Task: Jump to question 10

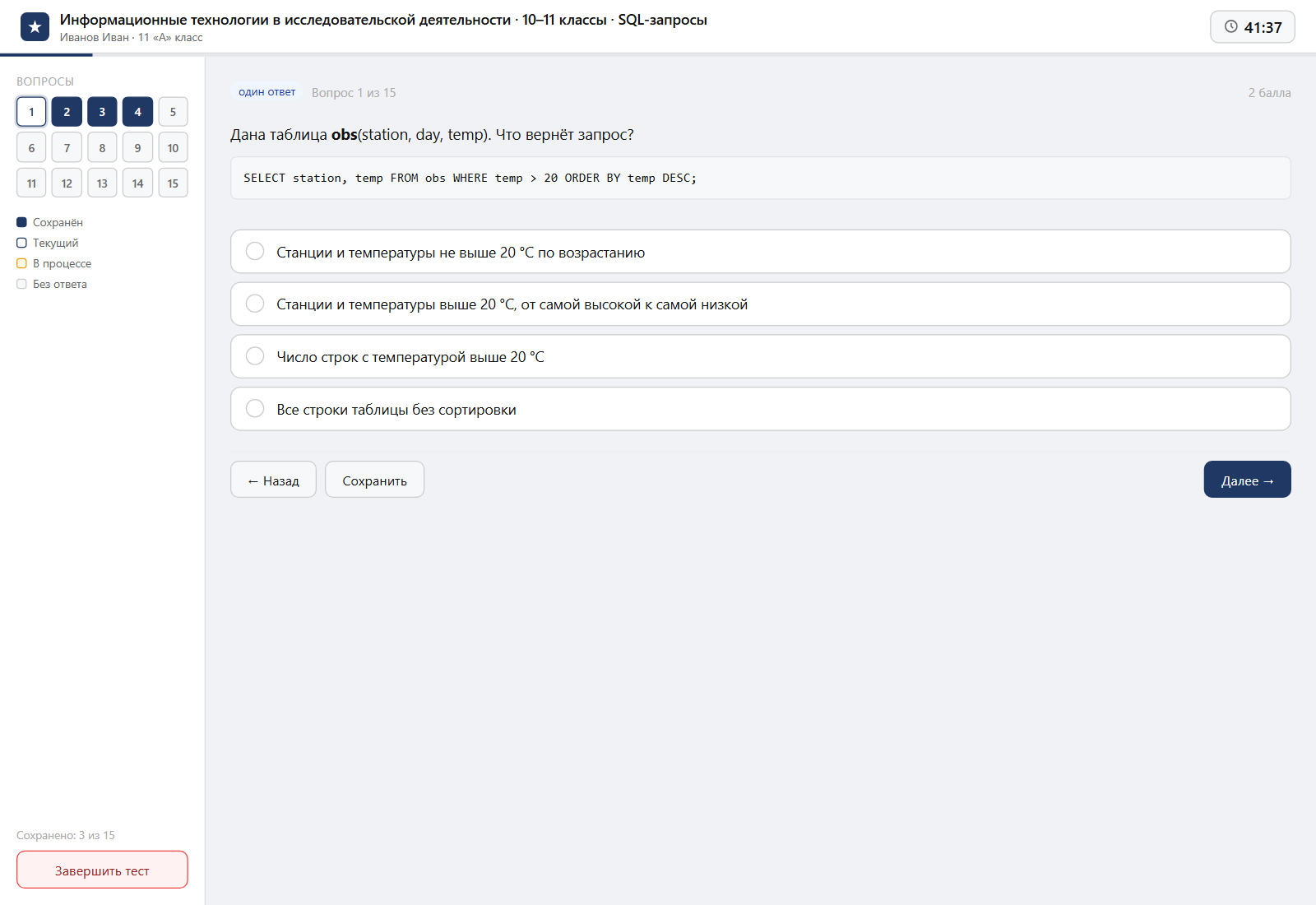Action: [173, 147]
